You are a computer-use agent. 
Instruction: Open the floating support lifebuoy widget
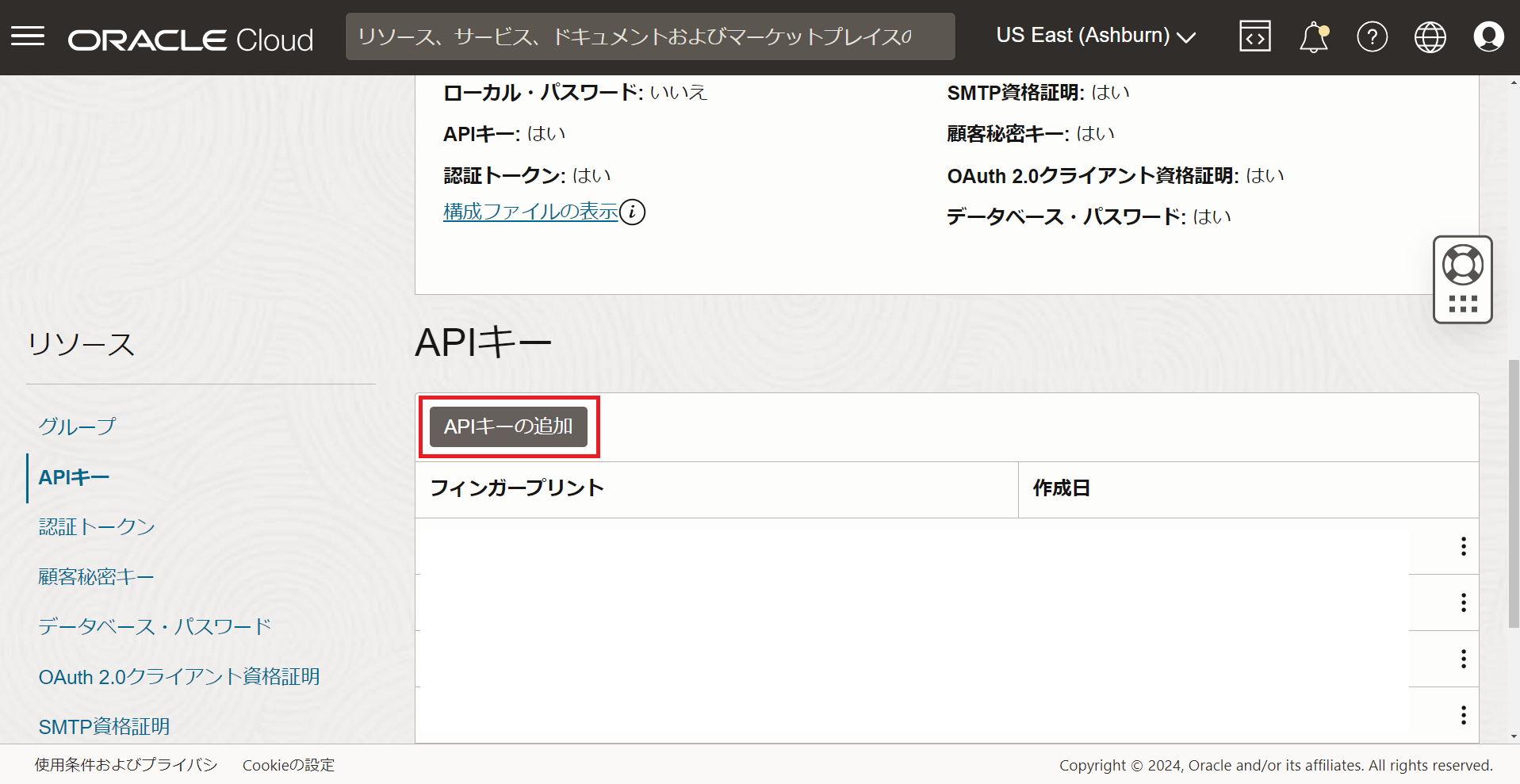click(x=1462, y=266)
